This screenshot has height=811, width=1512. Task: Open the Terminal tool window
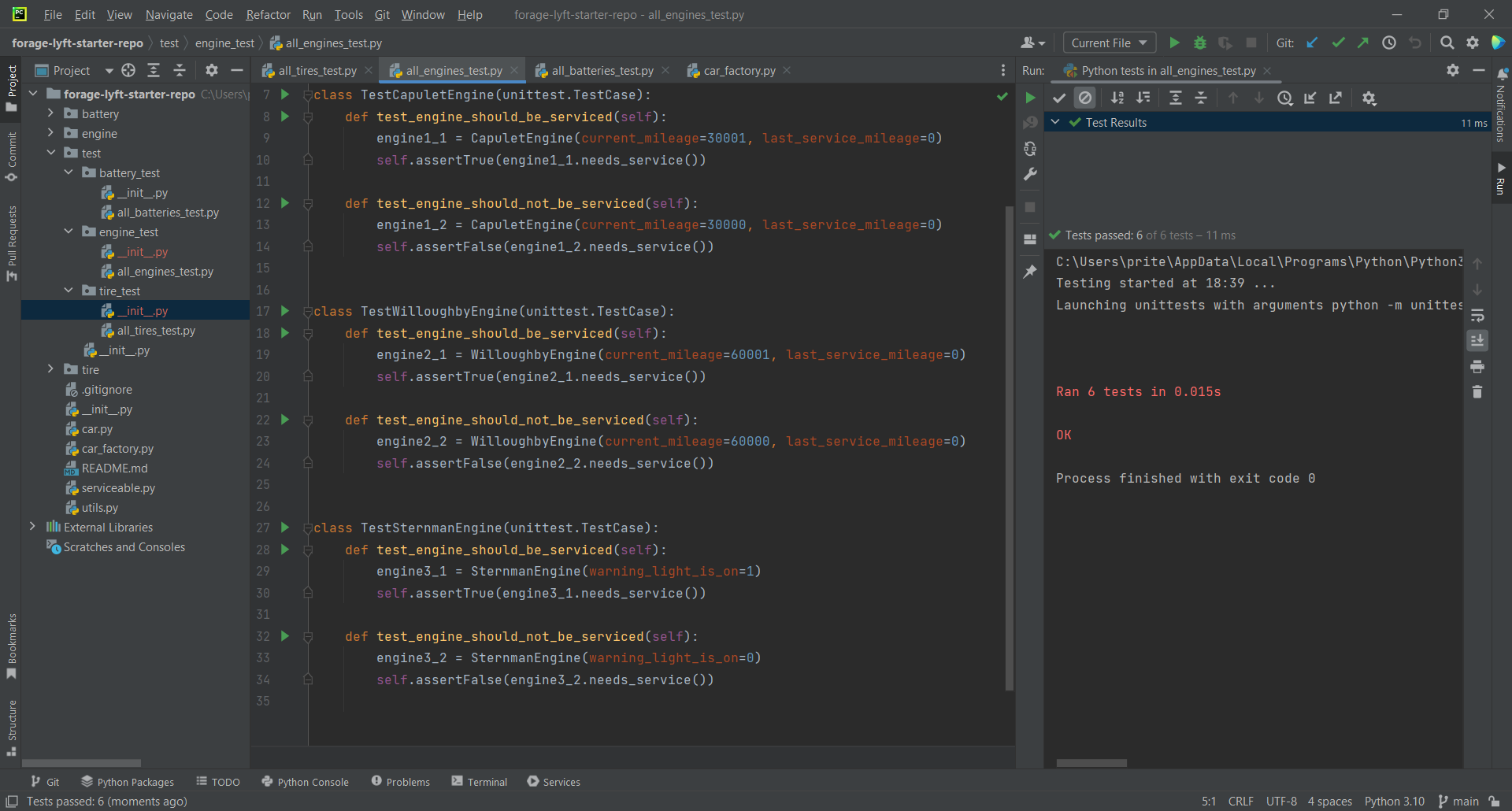tap(479, 781)
